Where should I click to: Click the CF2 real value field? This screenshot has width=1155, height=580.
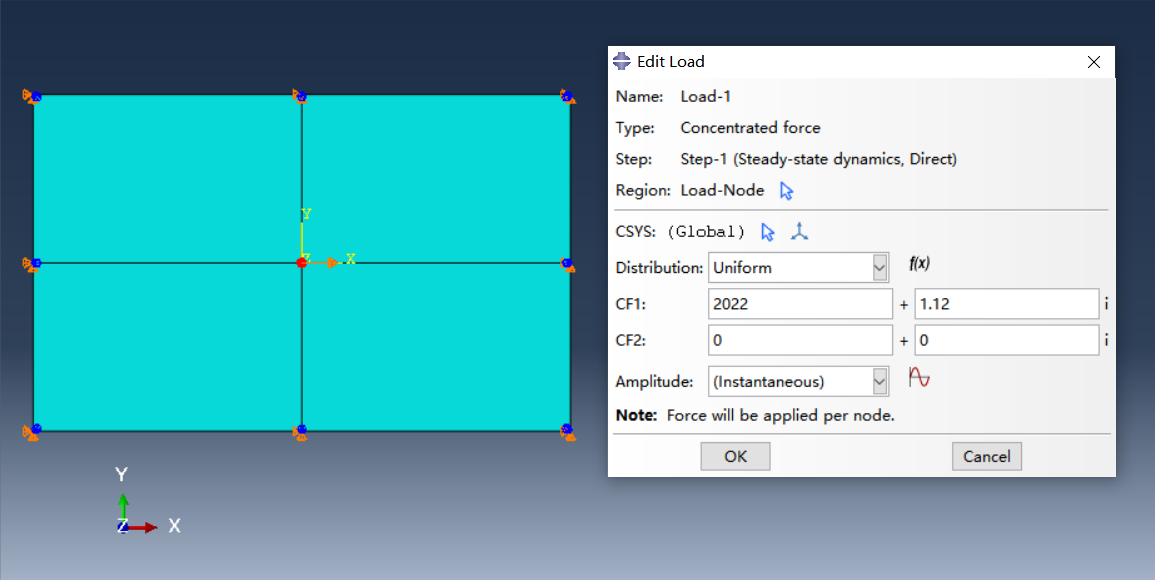click(799, 340)
